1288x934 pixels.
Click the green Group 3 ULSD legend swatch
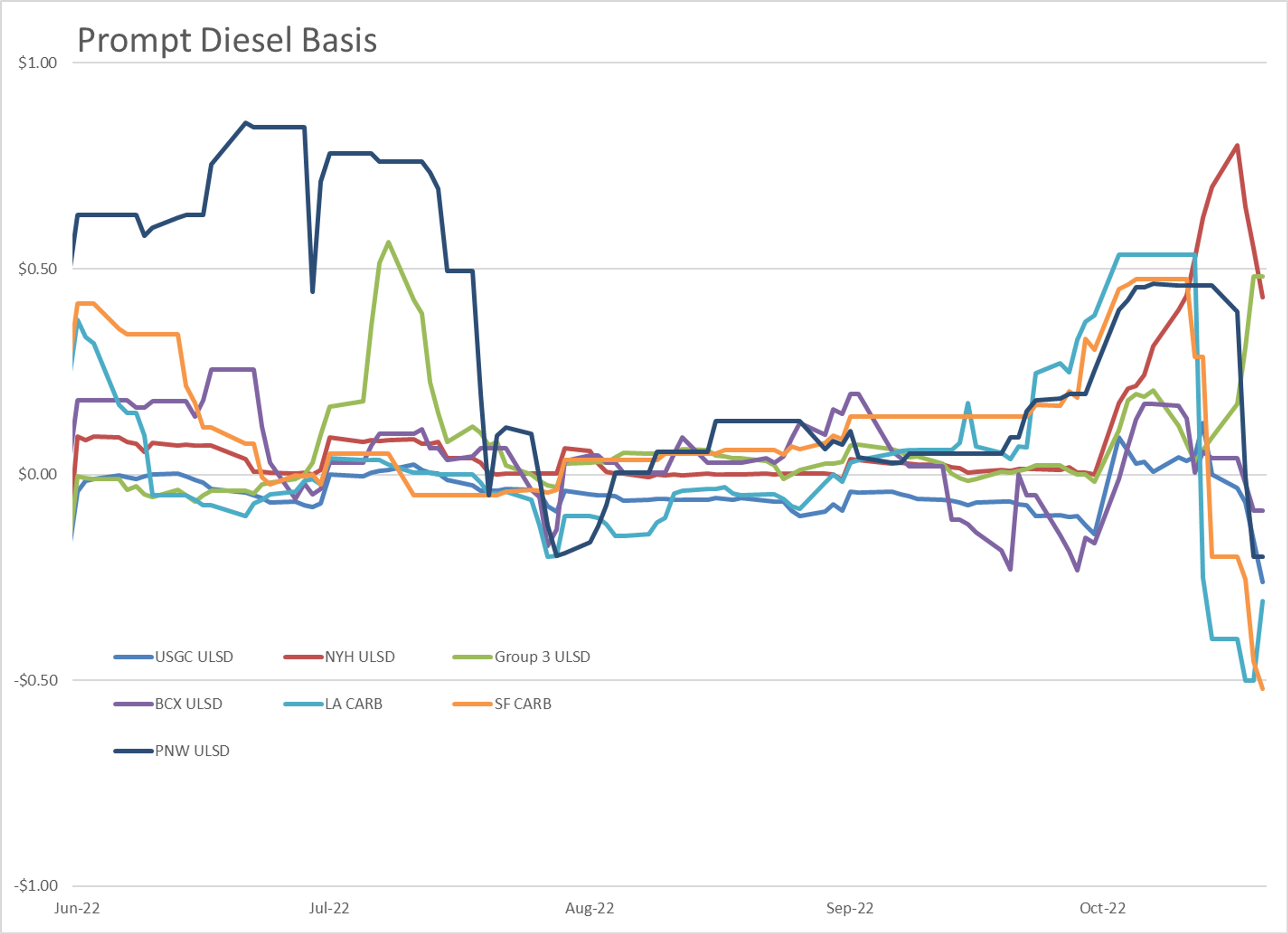coord(473,657)
